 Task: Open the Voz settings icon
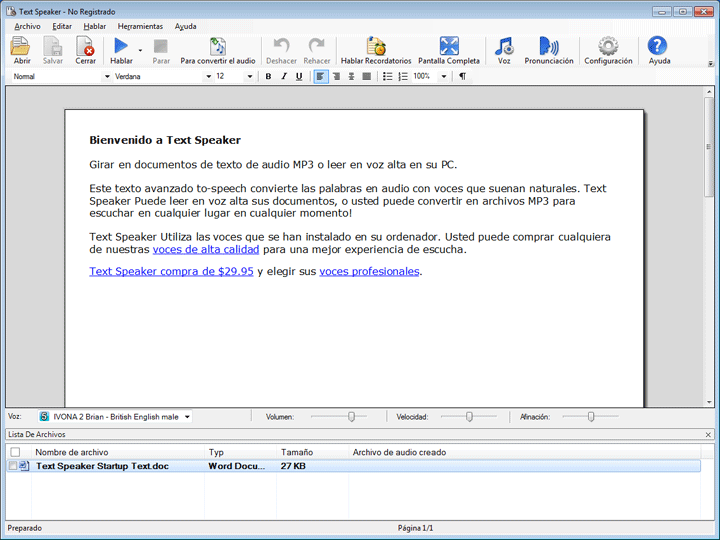pyautogui.click(x=504, y=47)
